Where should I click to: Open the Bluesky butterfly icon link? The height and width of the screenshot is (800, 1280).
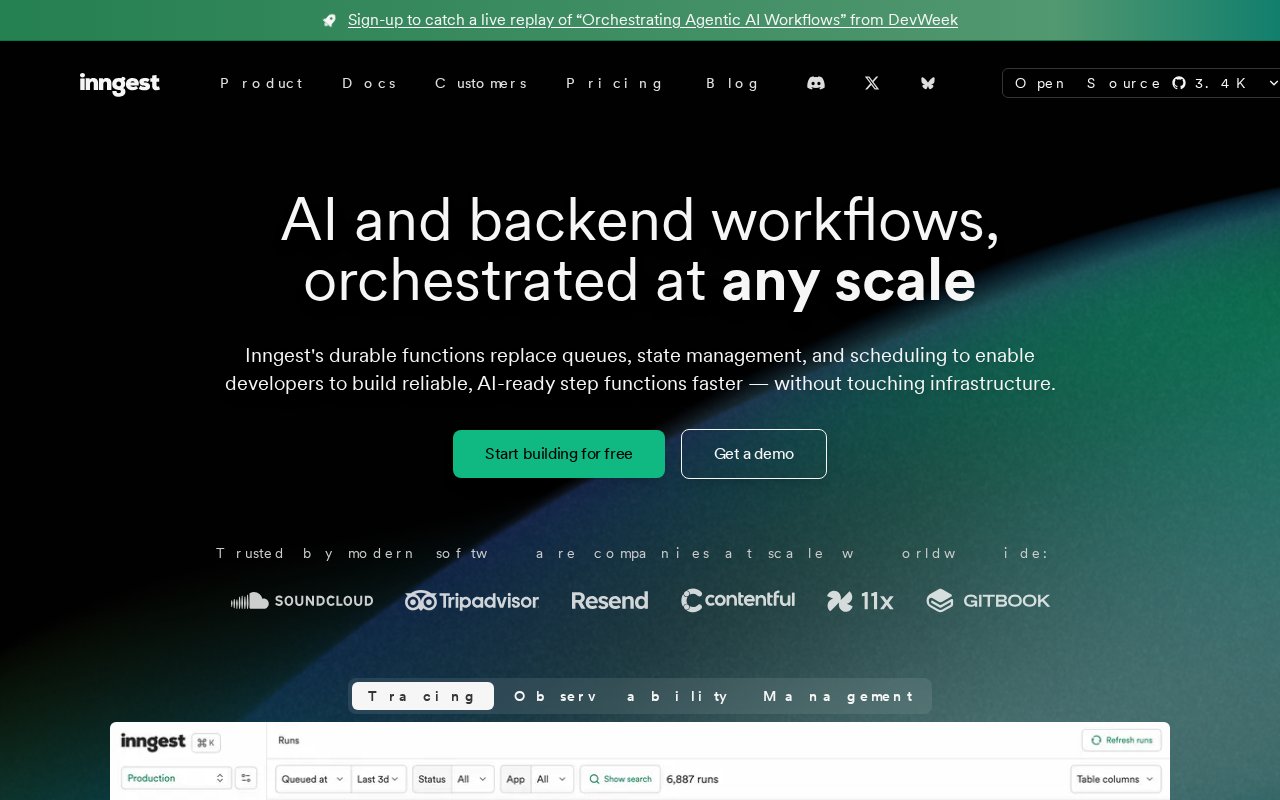tap(928, 83)
